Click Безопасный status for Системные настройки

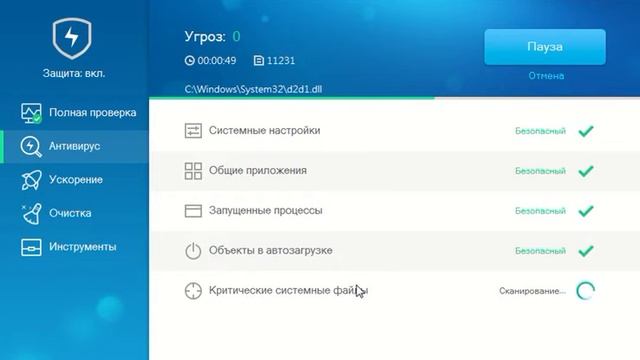(x=540, y=131)
